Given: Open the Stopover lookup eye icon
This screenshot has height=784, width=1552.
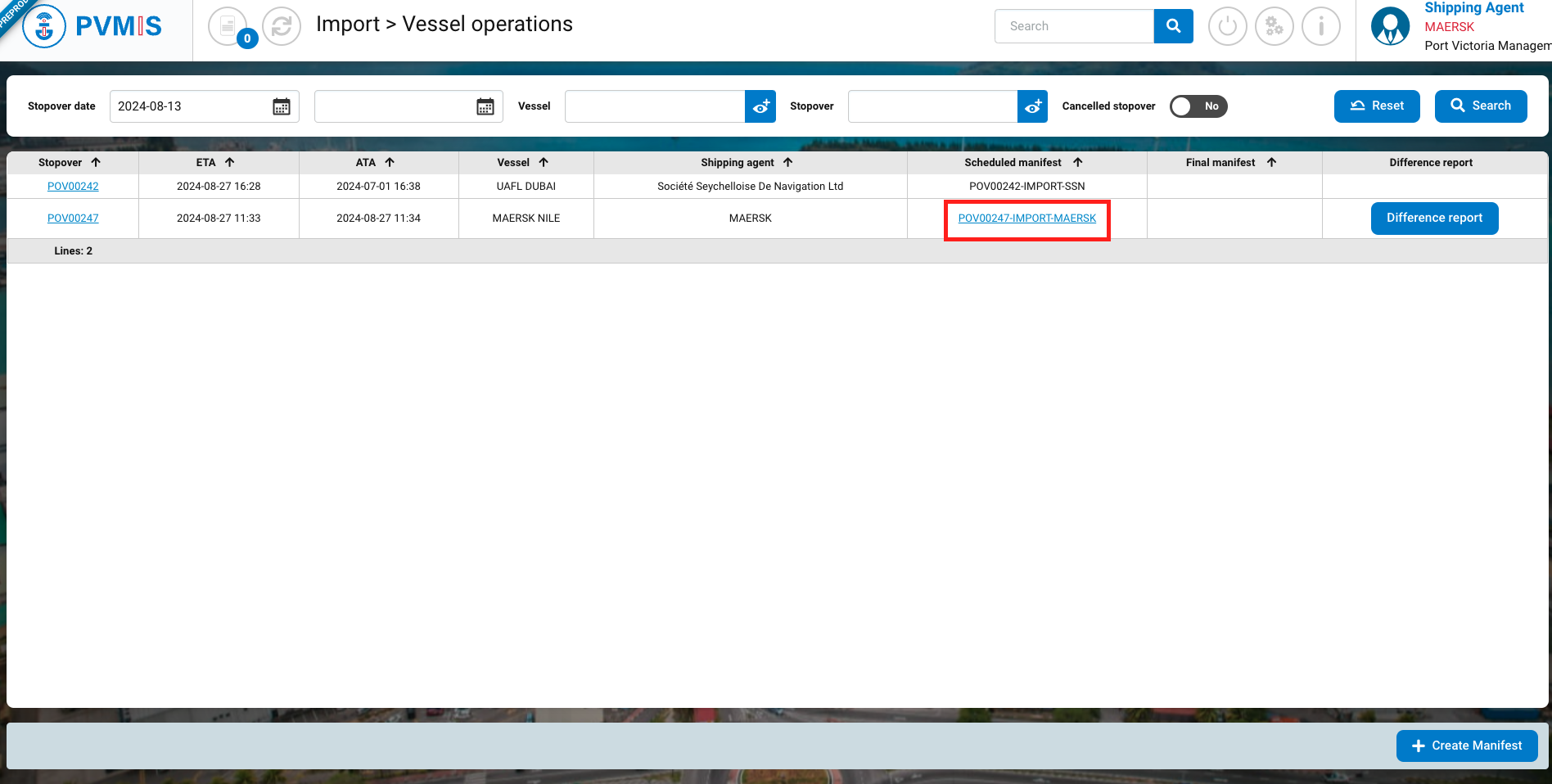Looking at the screenshot, I should (1032, 106).
